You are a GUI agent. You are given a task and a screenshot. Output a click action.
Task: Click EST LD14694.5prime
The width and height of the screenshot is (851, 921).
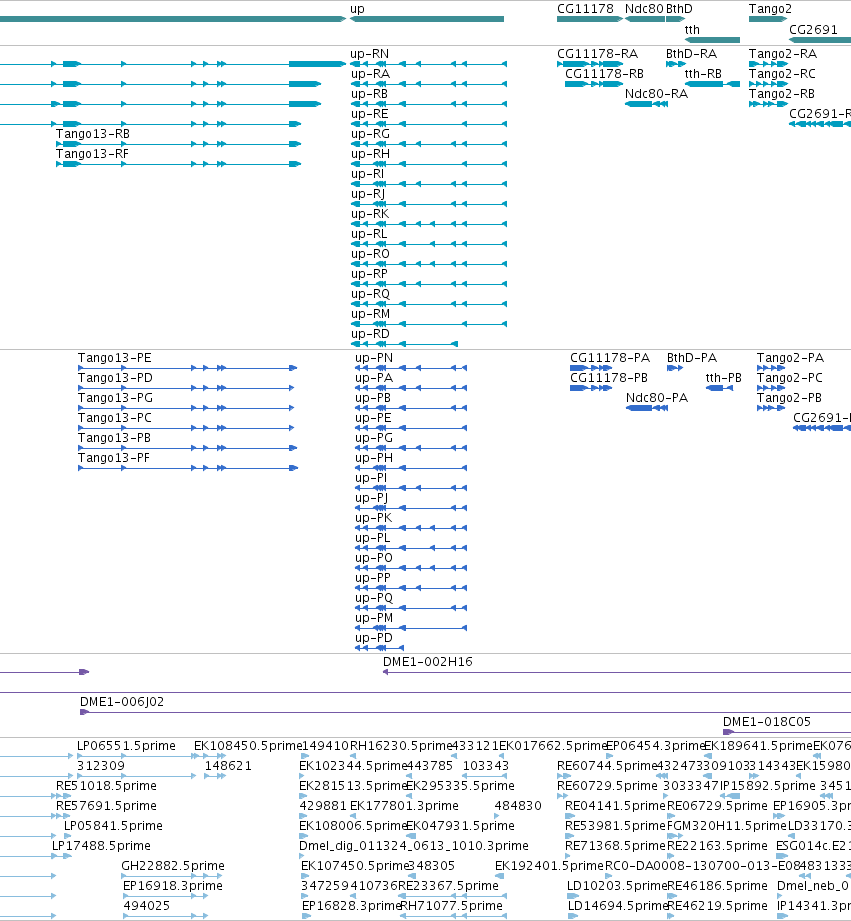618,906
